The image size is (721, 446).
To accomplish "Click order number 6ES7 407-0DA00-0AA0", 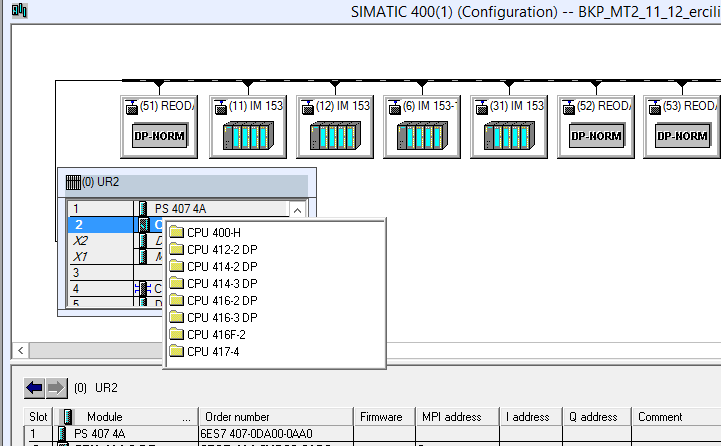I will pos(257,434).
